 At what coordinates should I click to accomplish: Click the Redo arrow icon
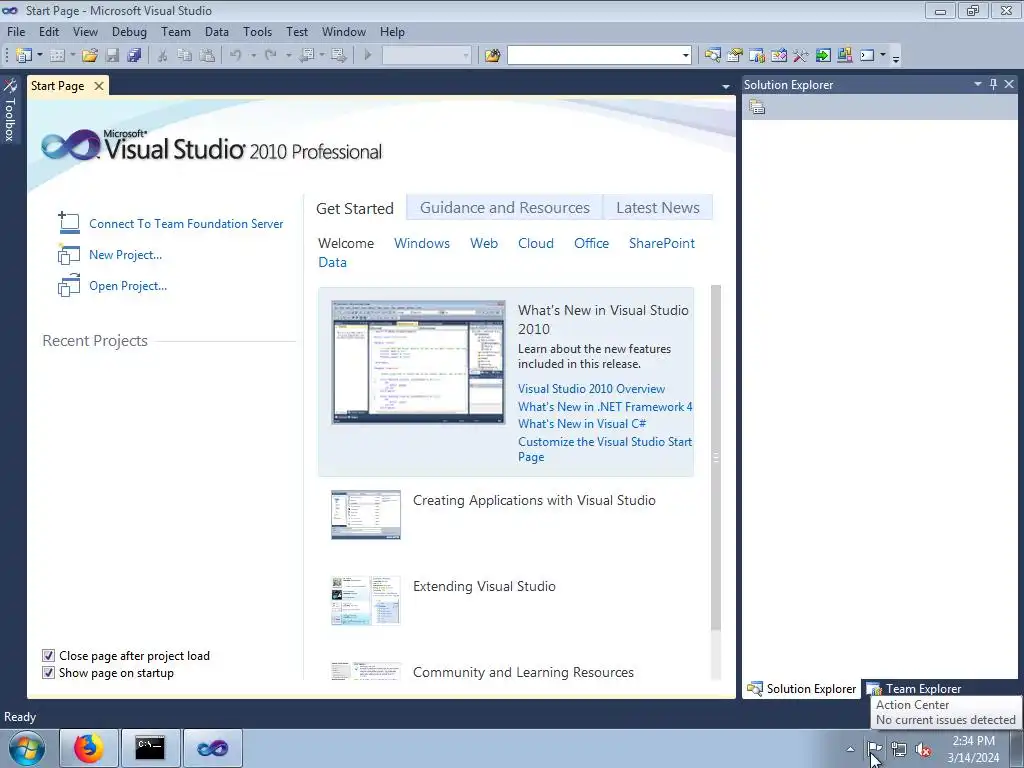[271, 56]
